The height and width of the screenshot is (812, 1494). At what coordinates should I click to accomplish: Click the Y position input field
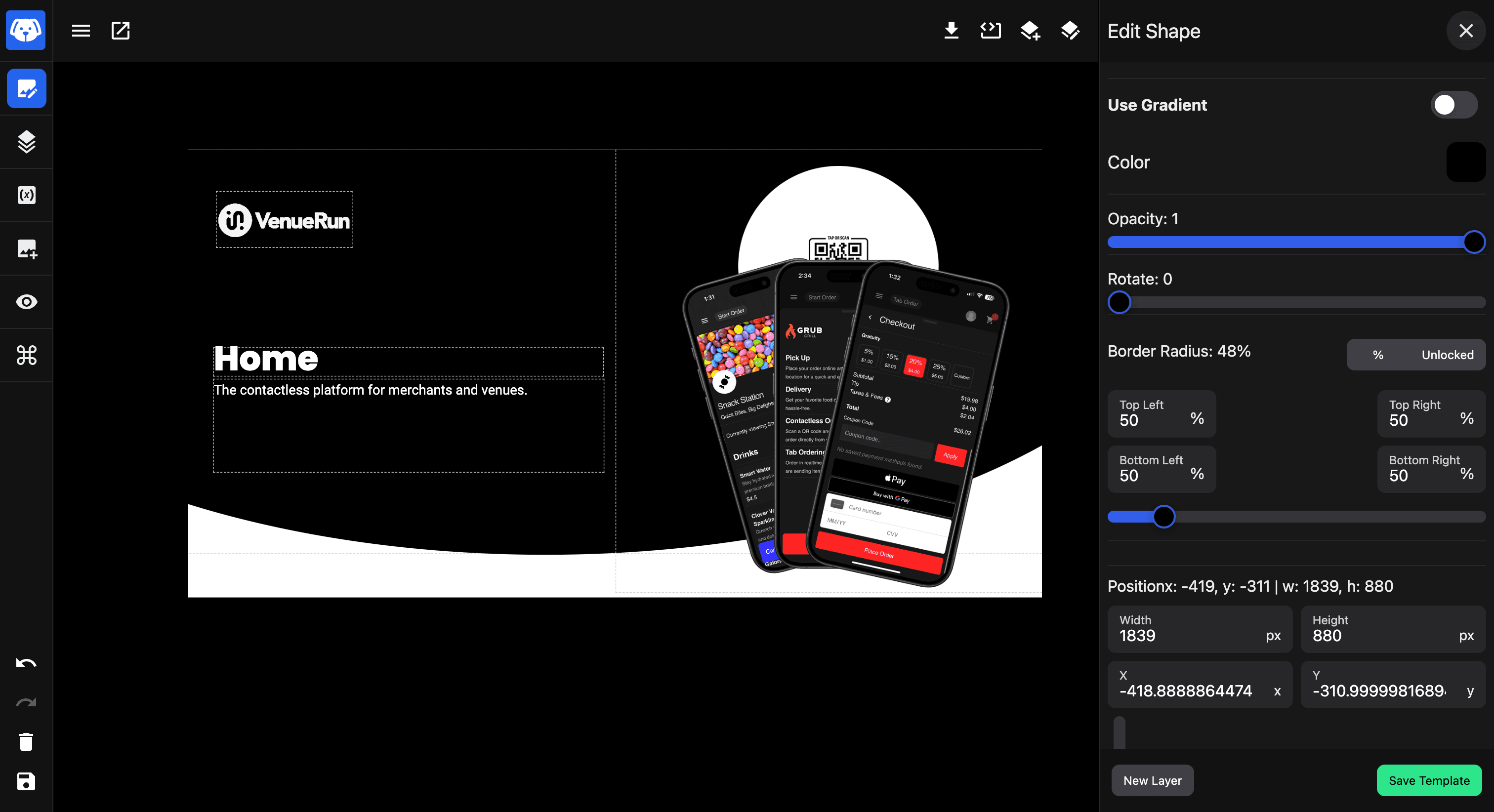pyautogui.click(x=1393, y=684)
